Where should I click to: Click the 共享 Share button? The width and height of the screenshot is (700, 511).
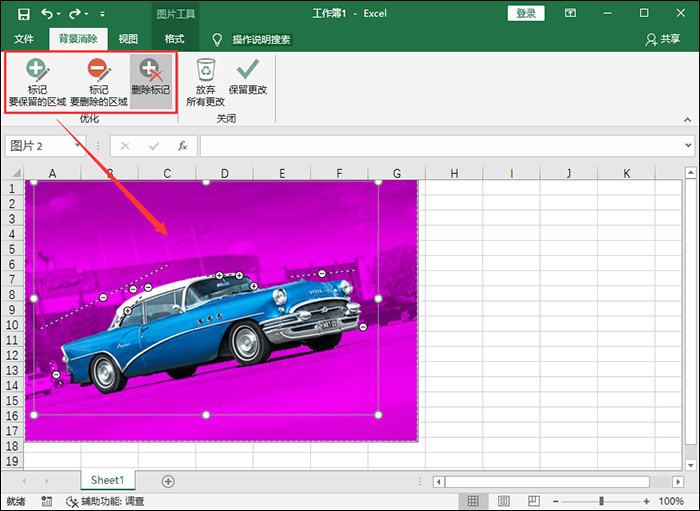click(663, 39)
